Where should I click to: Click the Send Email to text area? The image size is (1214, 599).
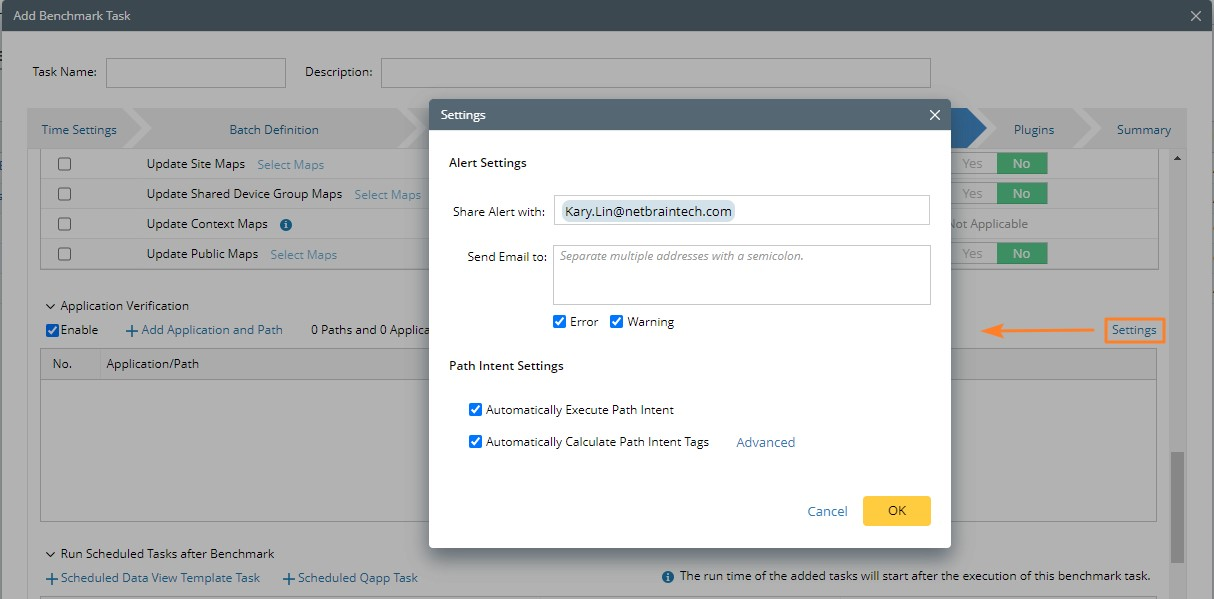click(741, 275)
